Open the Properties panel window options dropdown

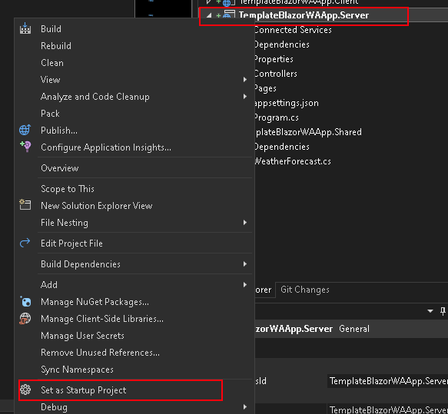click(430, 311)
